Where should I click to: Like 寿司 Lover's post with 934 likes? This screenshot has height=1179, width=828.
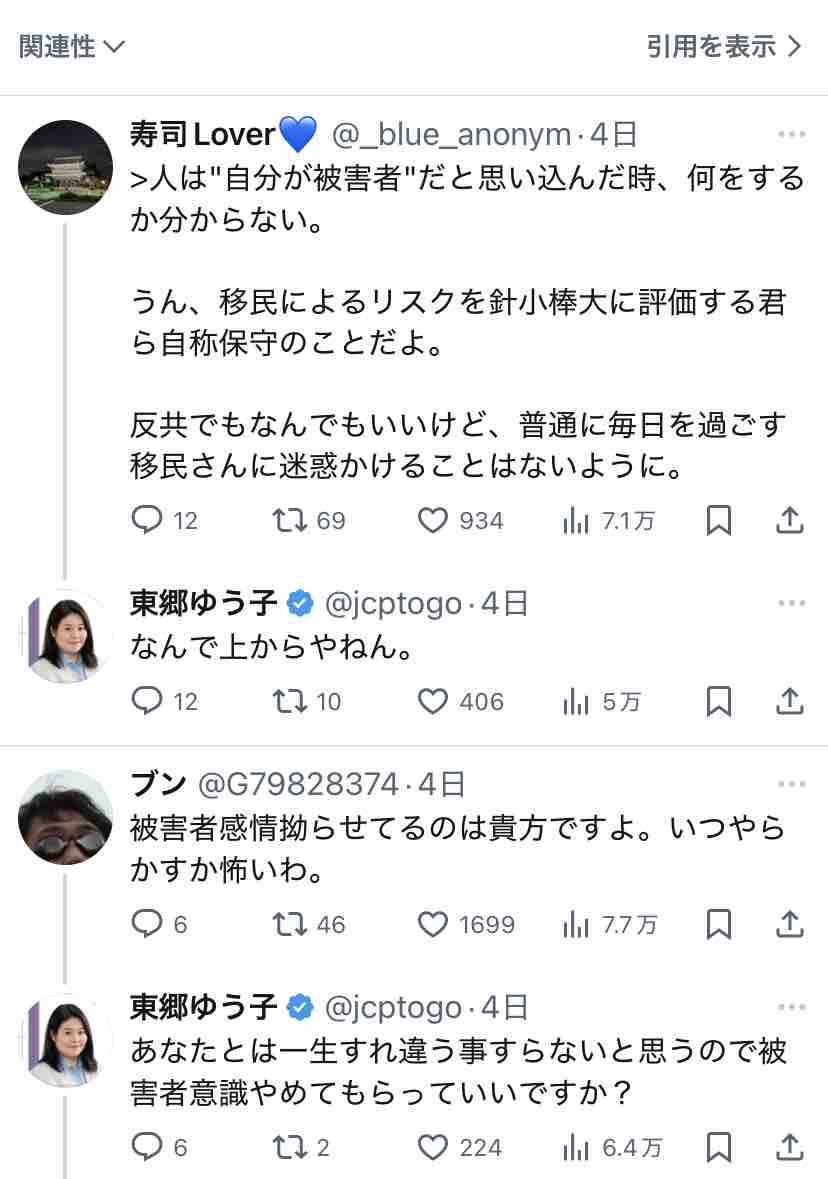tap(432, 520)
